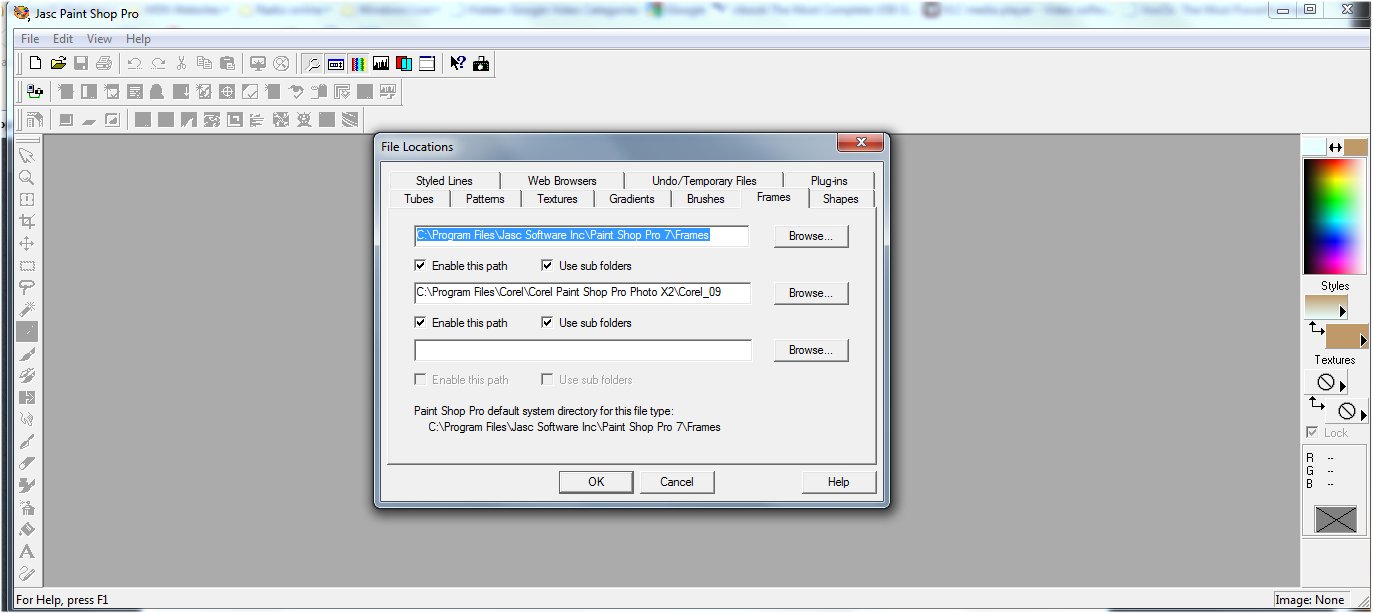This screenshot has width=1373, height=613.
Task: Click the topmost Browse button
Action: [810, 236]
